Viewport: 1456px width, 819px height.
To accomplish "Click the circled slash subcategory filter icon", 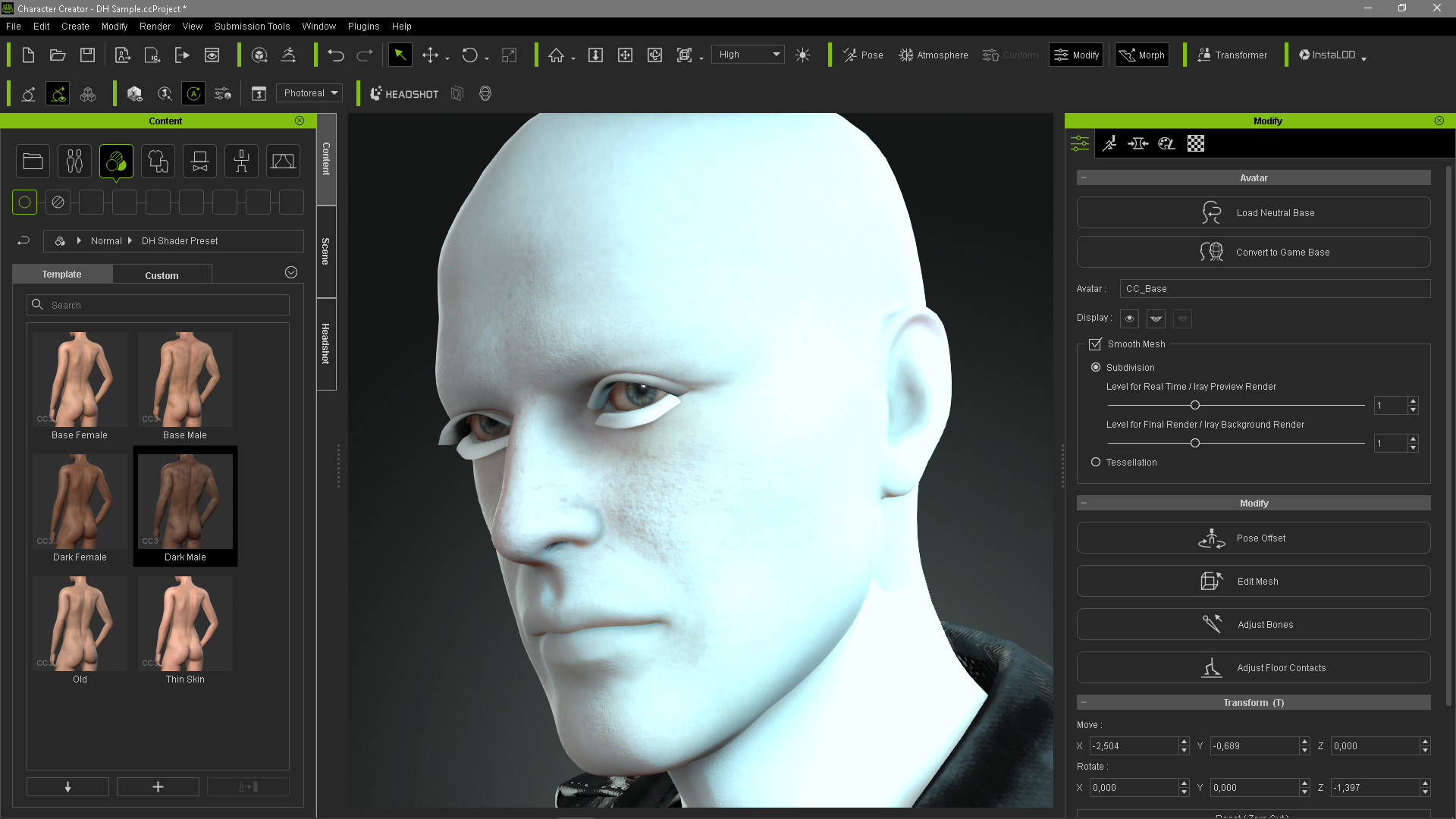I will pyautogui.click(x=58, y=202).
